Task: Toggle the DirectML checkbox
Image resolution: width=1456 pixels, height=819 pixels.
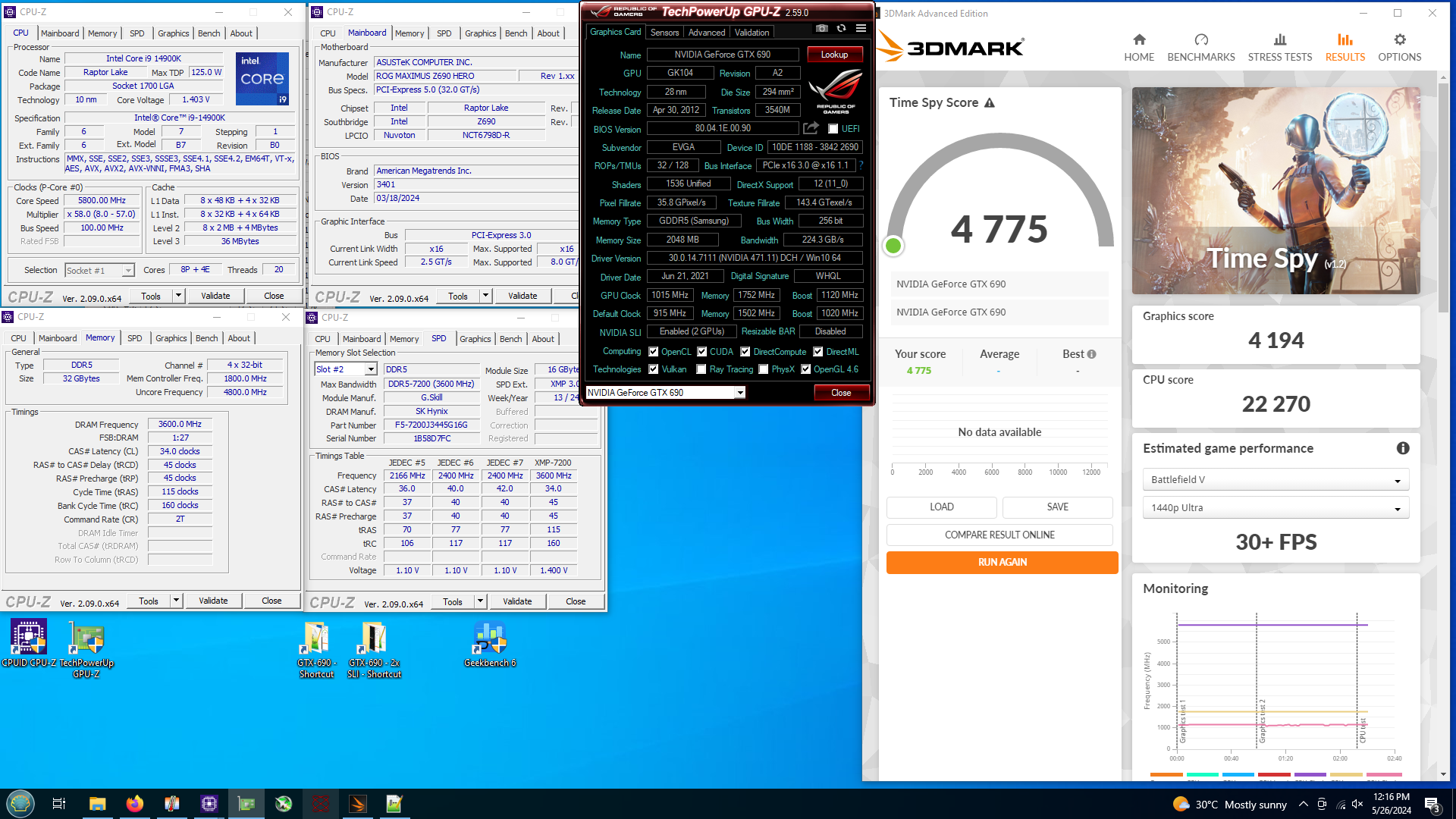Action: pos(817,352)
